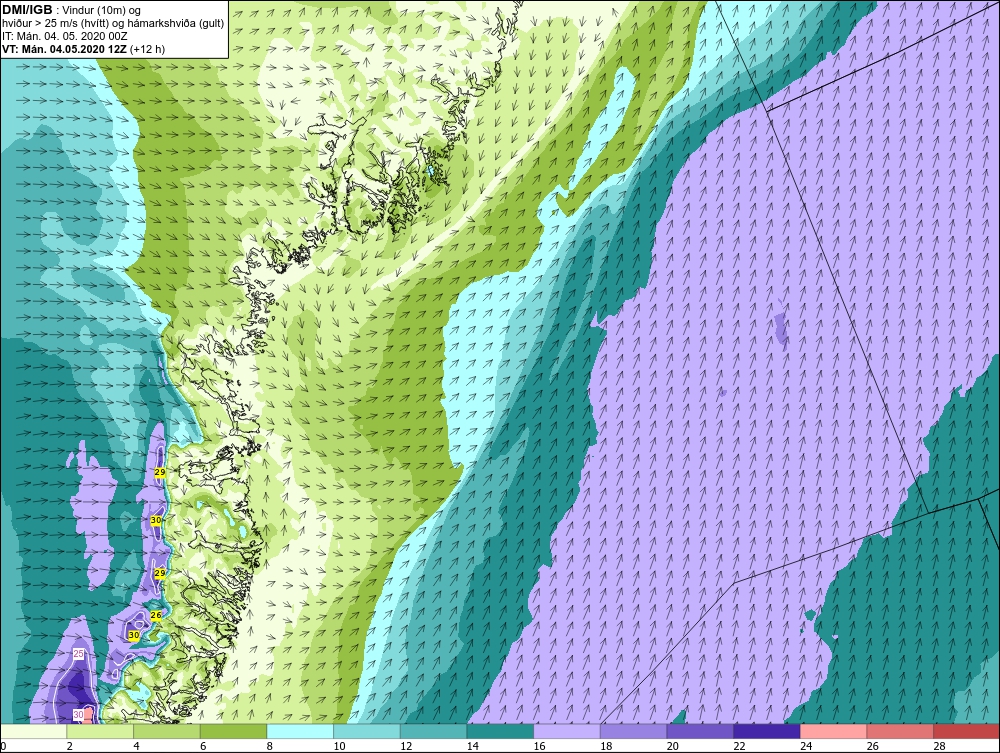Select the lavender 16–18 m/s legend swatch
1000x753 pixels.
coord(566,731)
